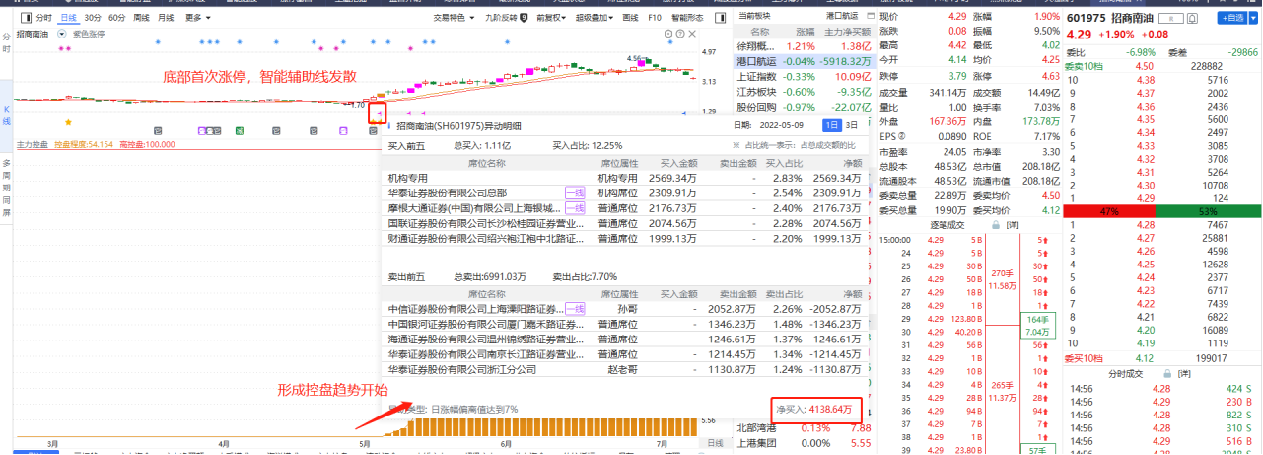The image size is (1263, 455).
Task: Expand the circled arrow next to 招商南油
Action: tap(63, 34)
